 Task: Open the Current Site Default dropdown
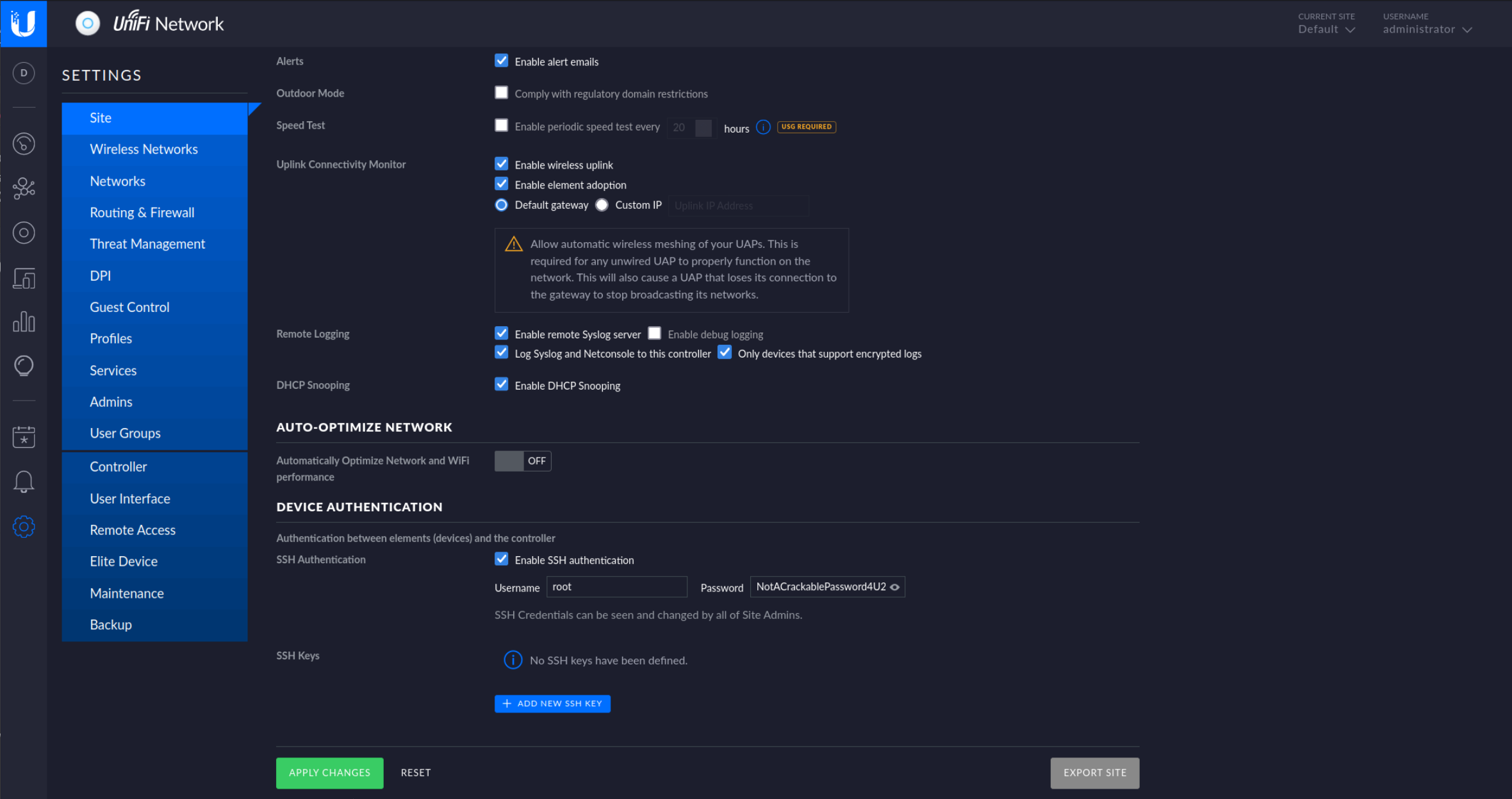pyautogui.click(x=1326, y=29)
